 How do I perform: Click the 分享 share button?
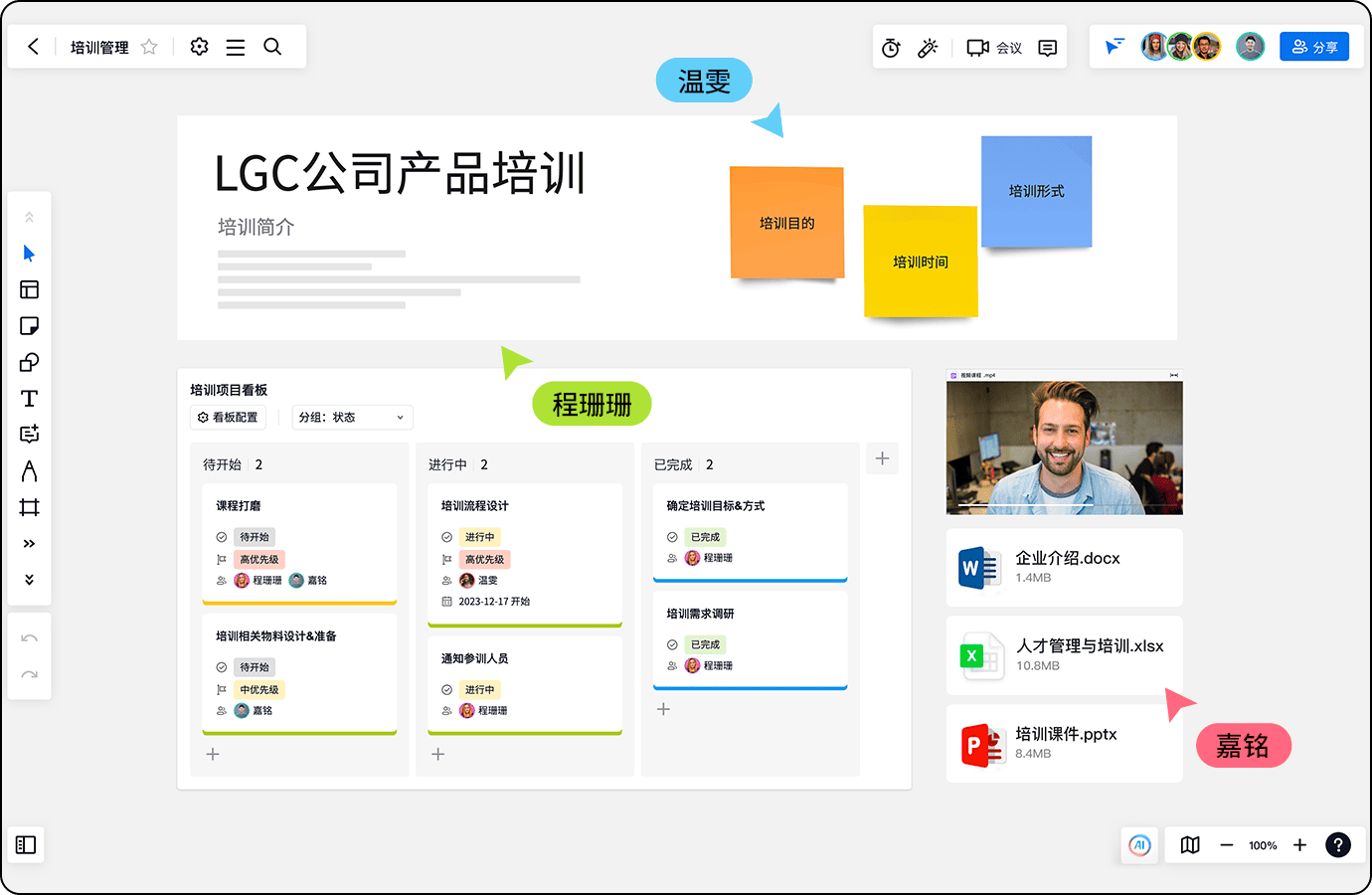(1314, 47)
